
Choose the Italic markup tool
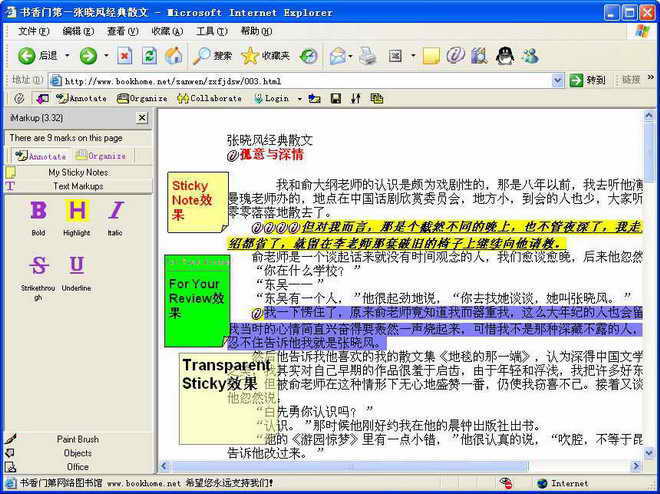tap(115, 212)
